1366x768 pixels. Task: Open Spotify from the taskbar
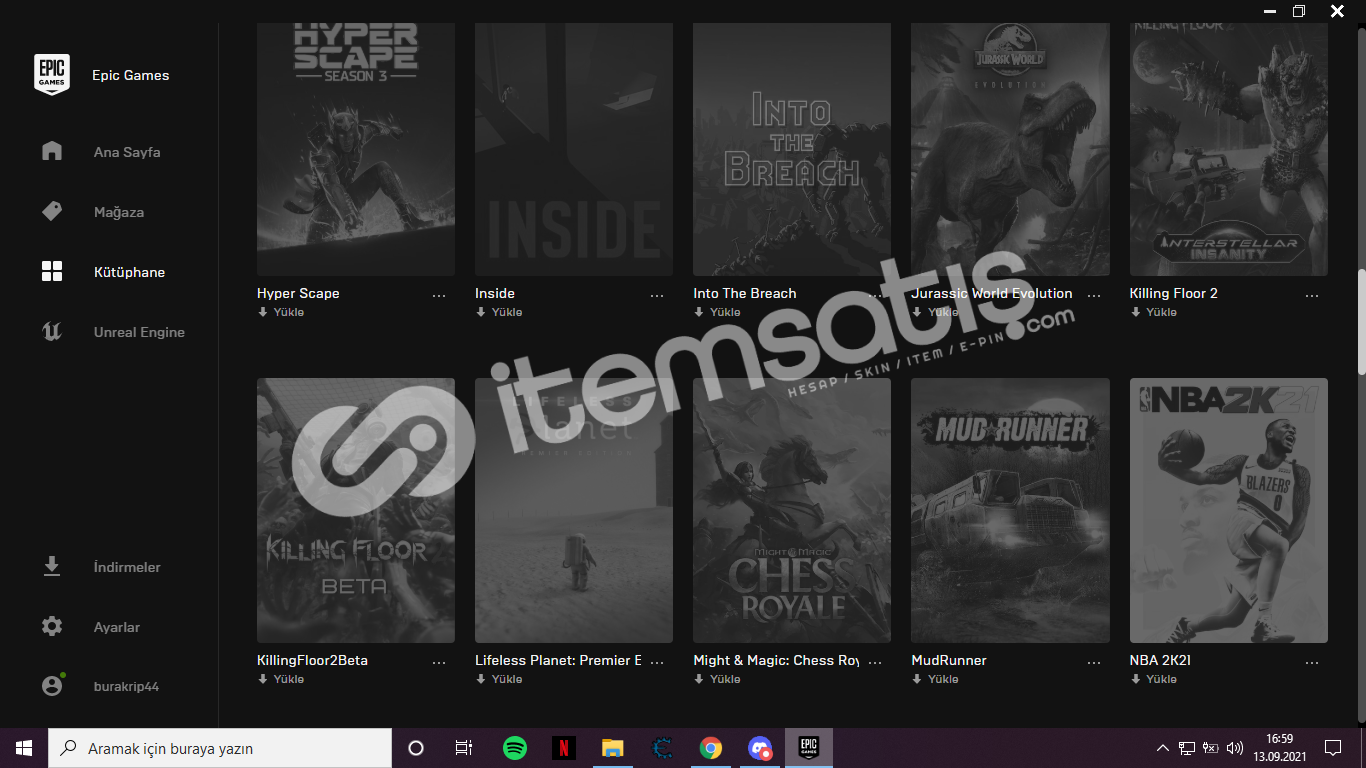click(515, 748)
